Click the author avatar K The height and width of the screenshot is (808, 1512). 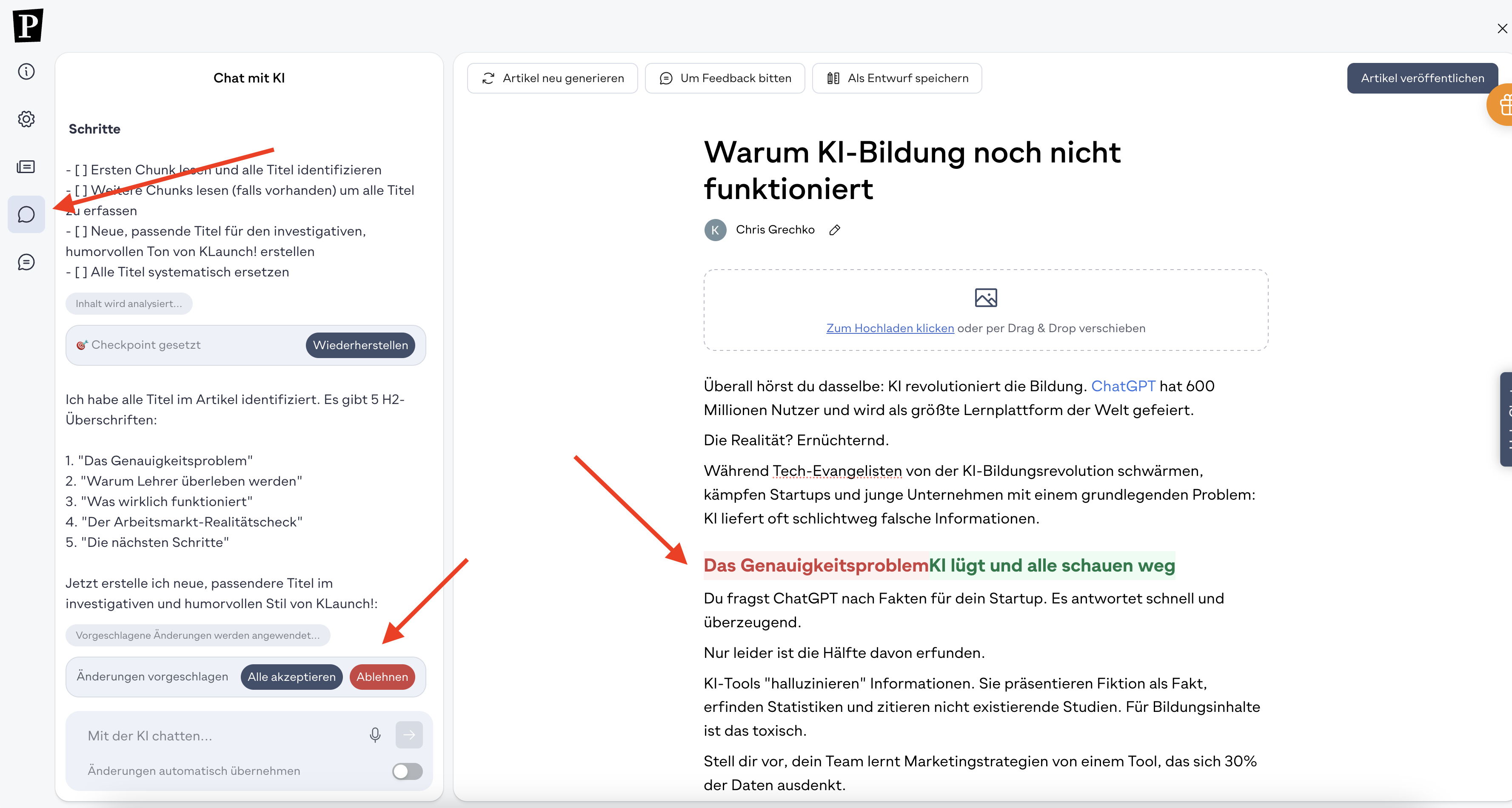tap(715, 230)
